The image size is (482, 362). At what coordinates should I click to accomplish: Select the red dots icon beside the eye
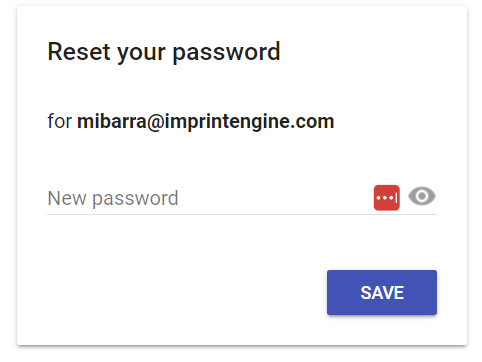click(x=386, y=198)
